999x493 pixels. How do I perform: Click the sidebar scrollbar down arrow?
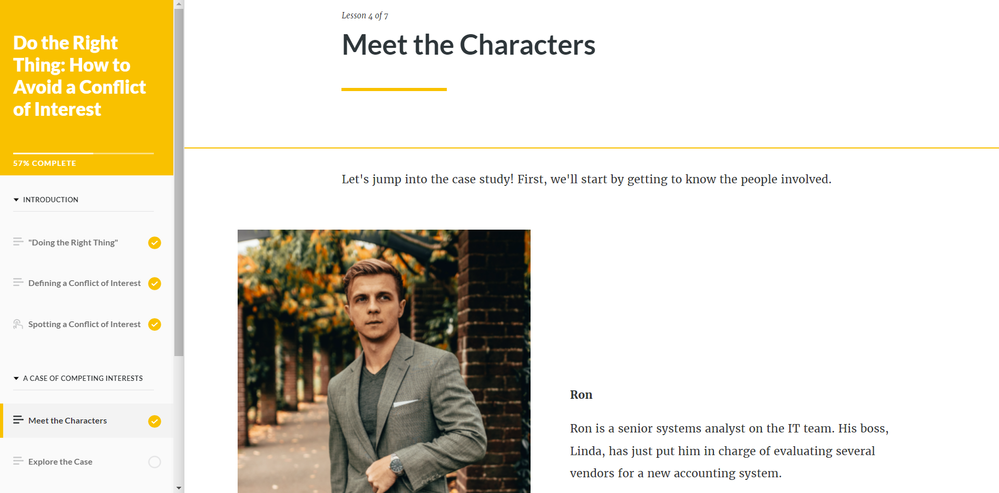(x=179, y=488)
